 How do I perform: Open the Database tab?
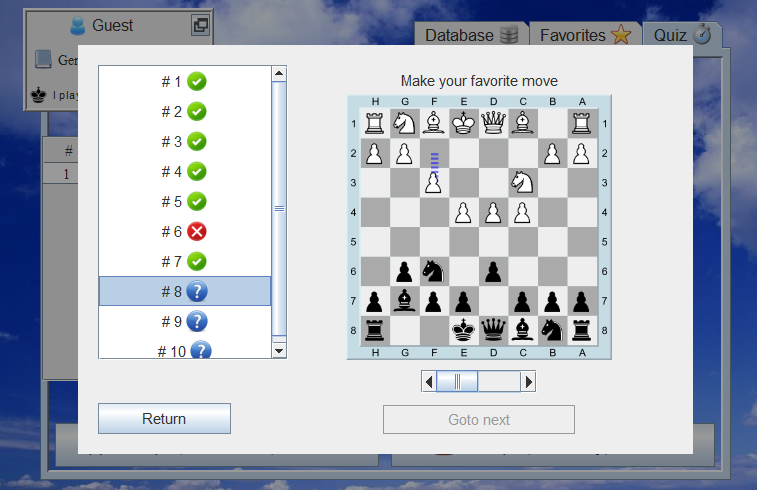[x=471, y=35]
